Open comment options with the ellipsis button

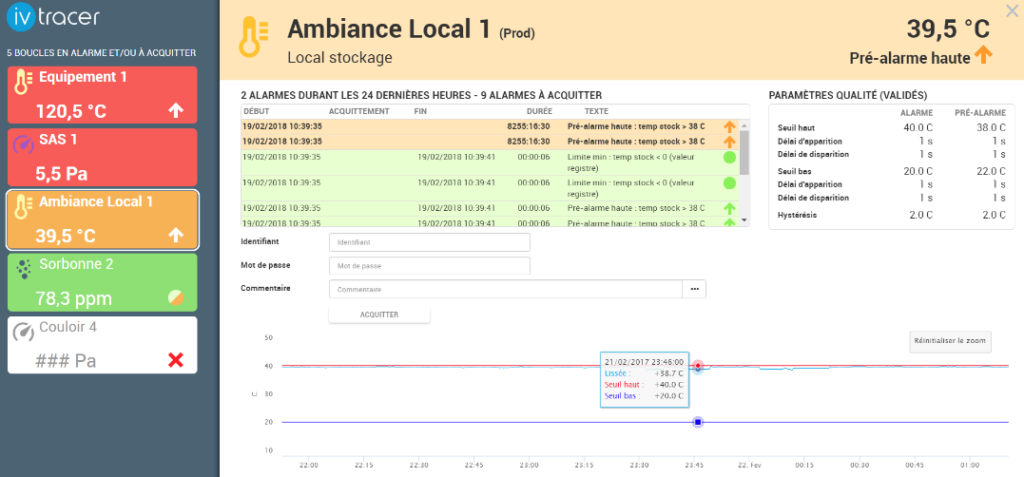pyautogui.click(x=694, y=289)
